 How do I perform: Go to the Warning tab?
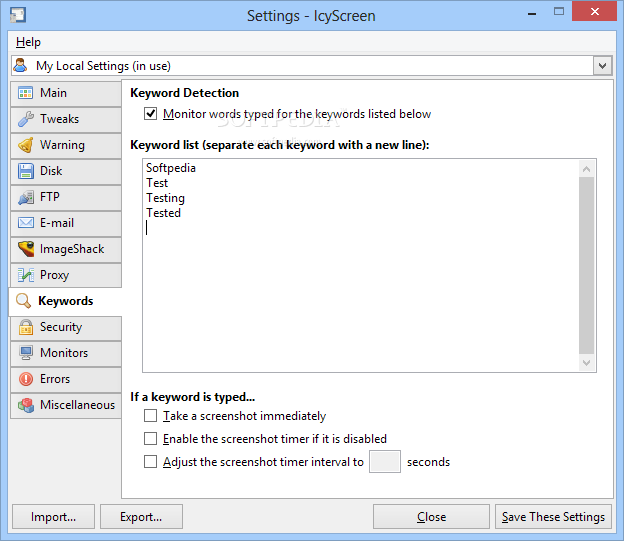pos(66,145)
